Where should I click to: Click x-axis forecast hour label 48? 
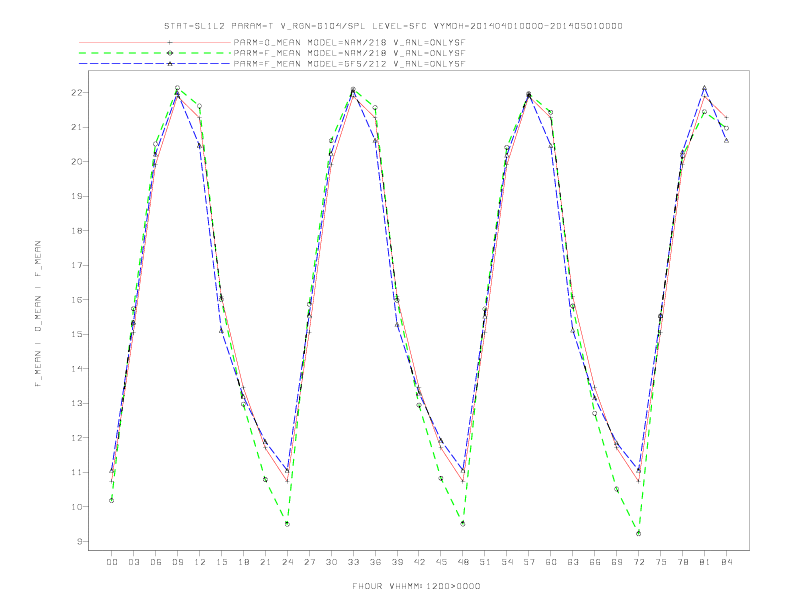point(463,562)
